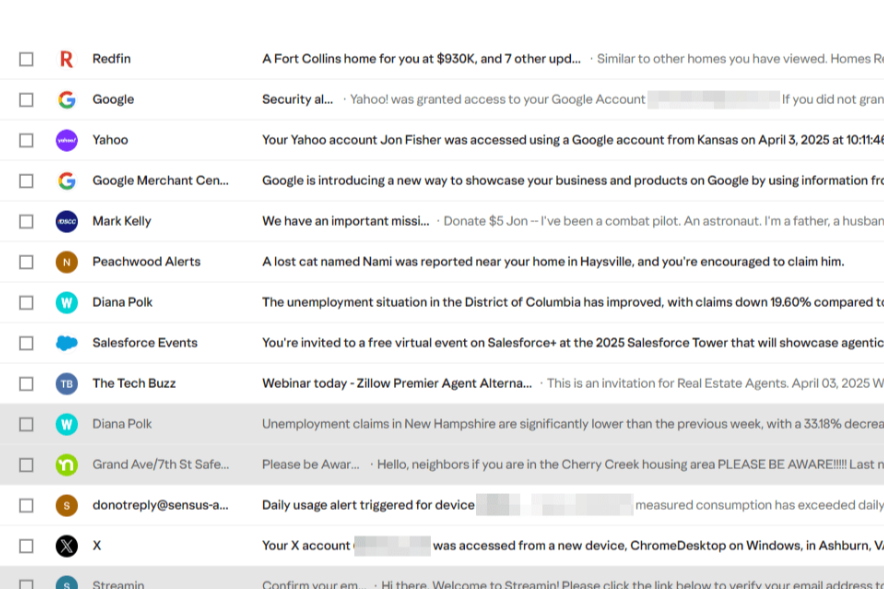This screenshot has width=884, height=589.
Task: Click Mark Kelly's dark blue avatar
Action: coord(67,221)
